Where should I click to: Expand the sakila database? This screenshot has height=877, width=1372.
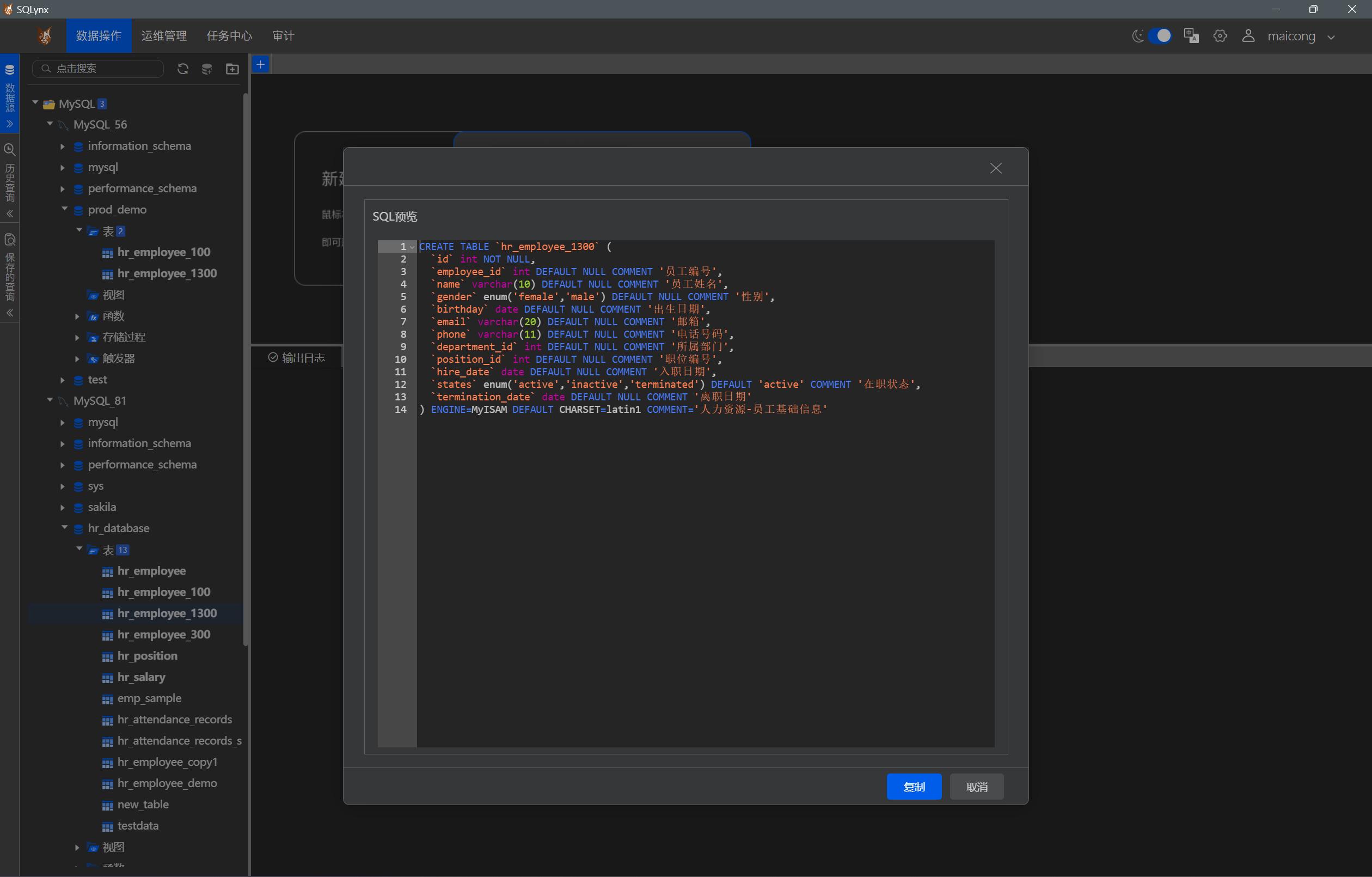point(63,508)
